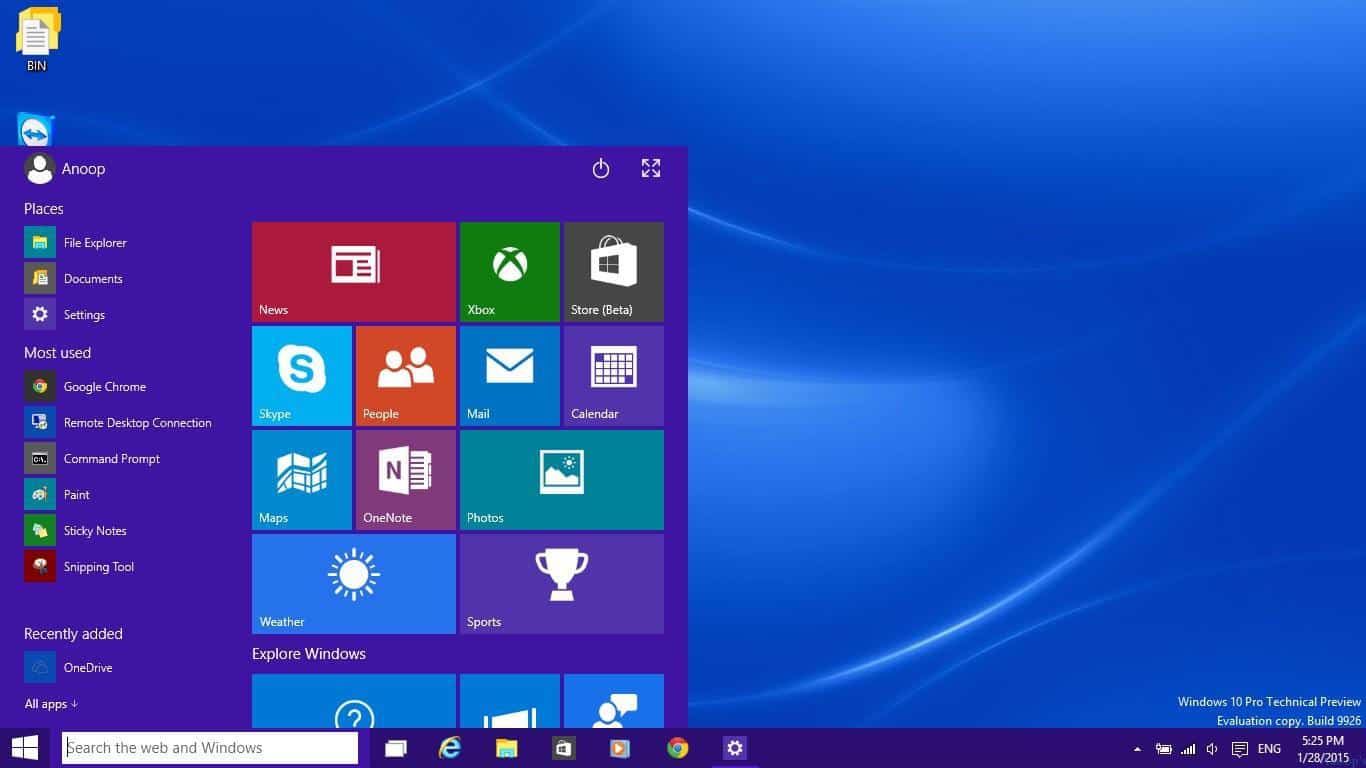The image size is (1366, 768).
Task: Open the Store (Beta) tile
Action: click(614, 272)
